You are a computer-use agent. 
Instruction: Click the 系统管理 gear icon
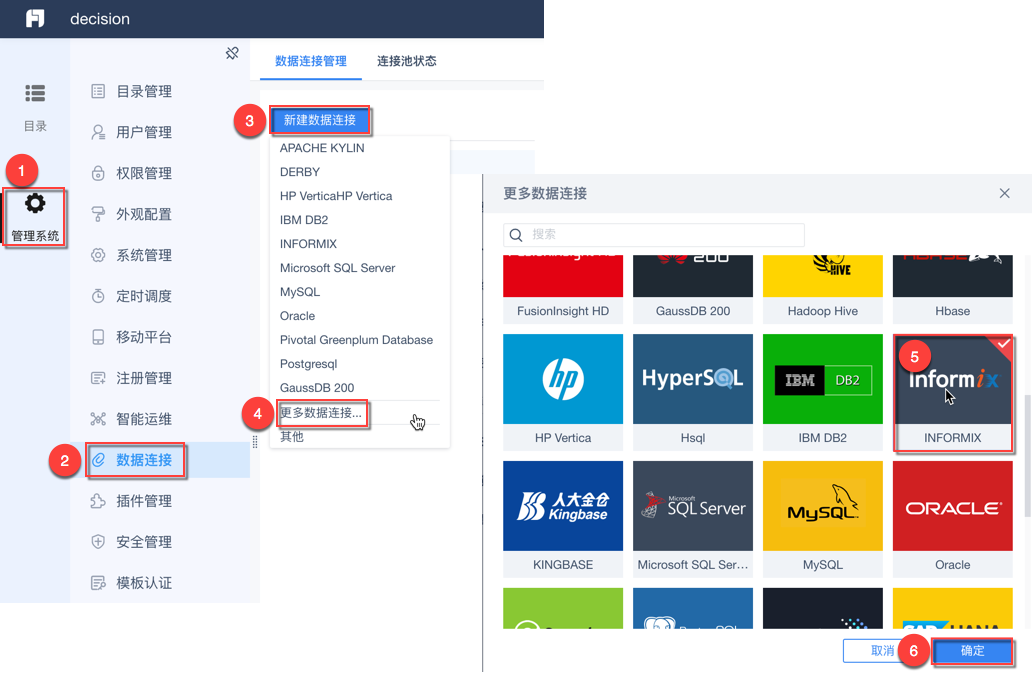[98, 255]
